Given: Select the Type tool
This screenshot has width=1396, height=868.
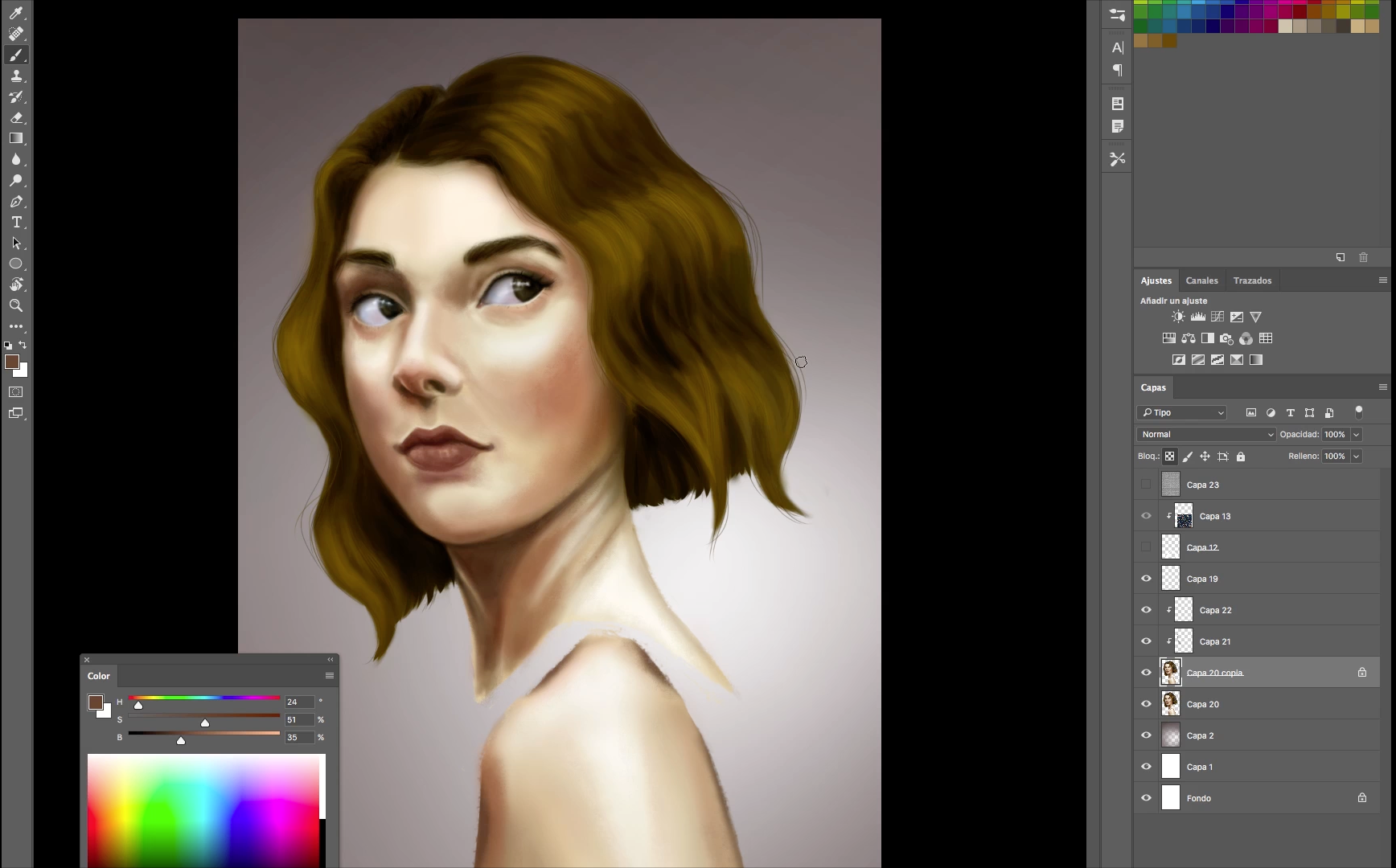Looking at the screenshot, I should (x=16, y=222).
